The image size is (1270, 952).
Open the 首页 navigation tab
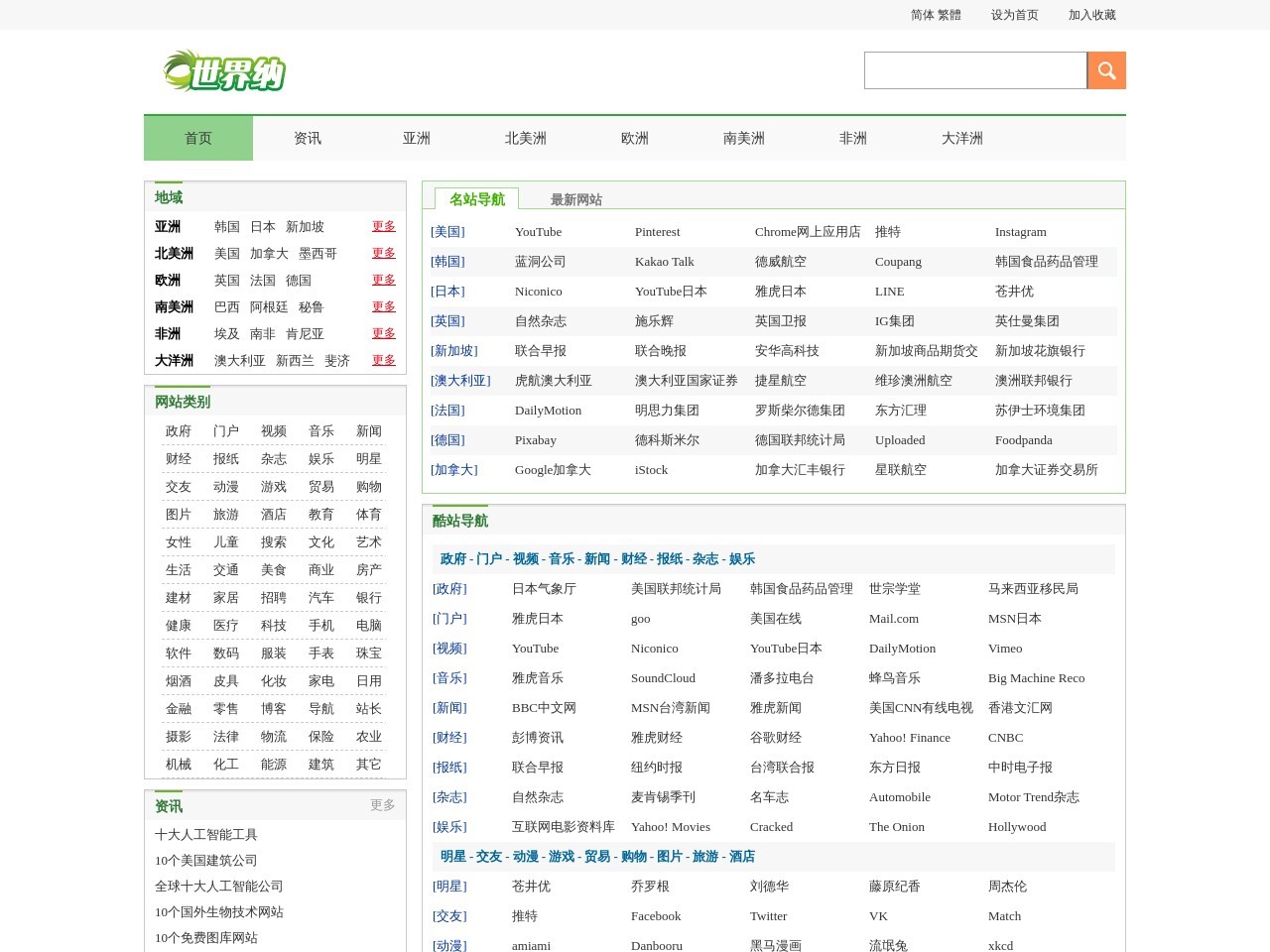pyautogui.click(x=198, y=138)
